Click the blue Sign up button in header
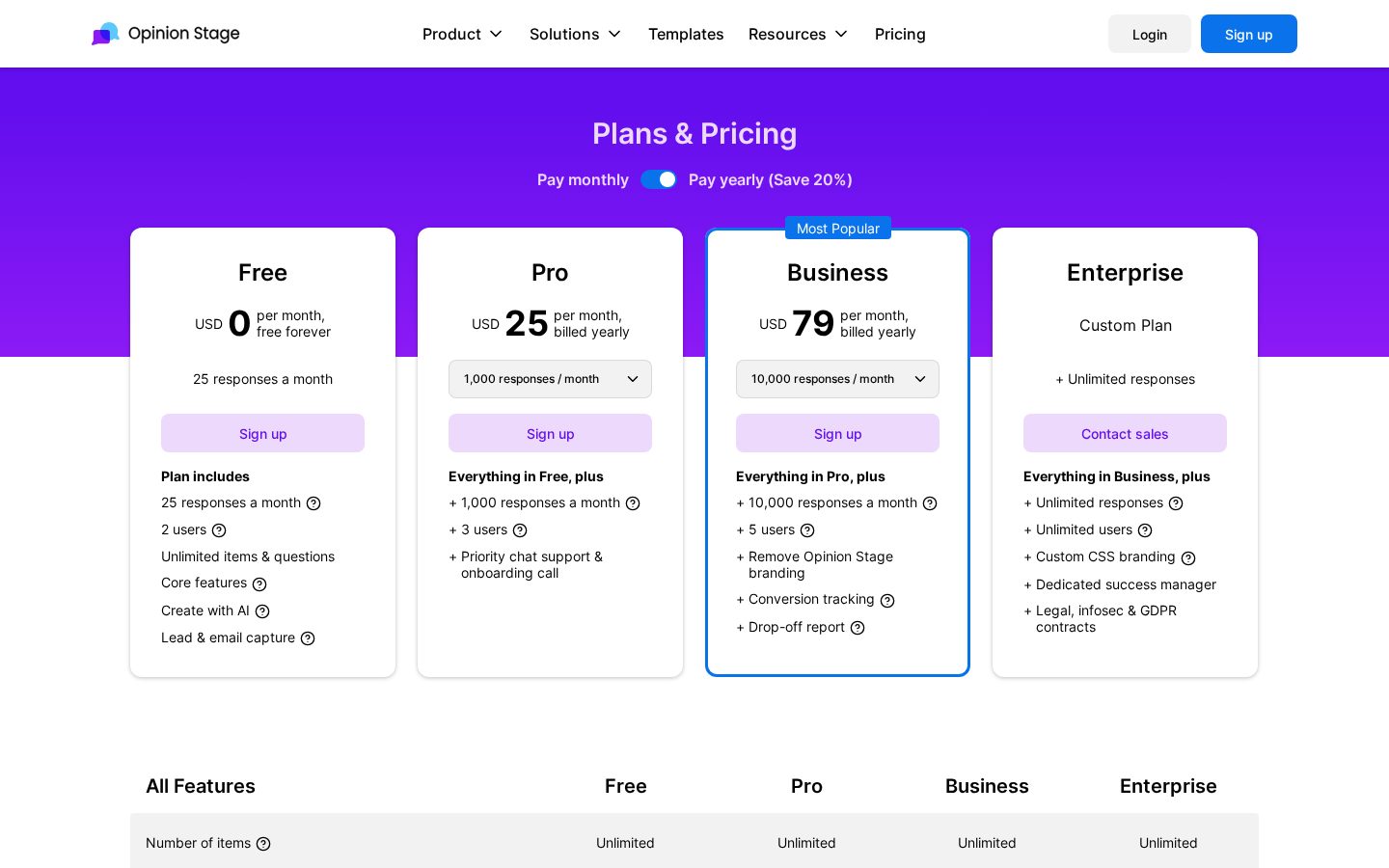Screen dimensions: 1389x868 [x=1249, y=34]
